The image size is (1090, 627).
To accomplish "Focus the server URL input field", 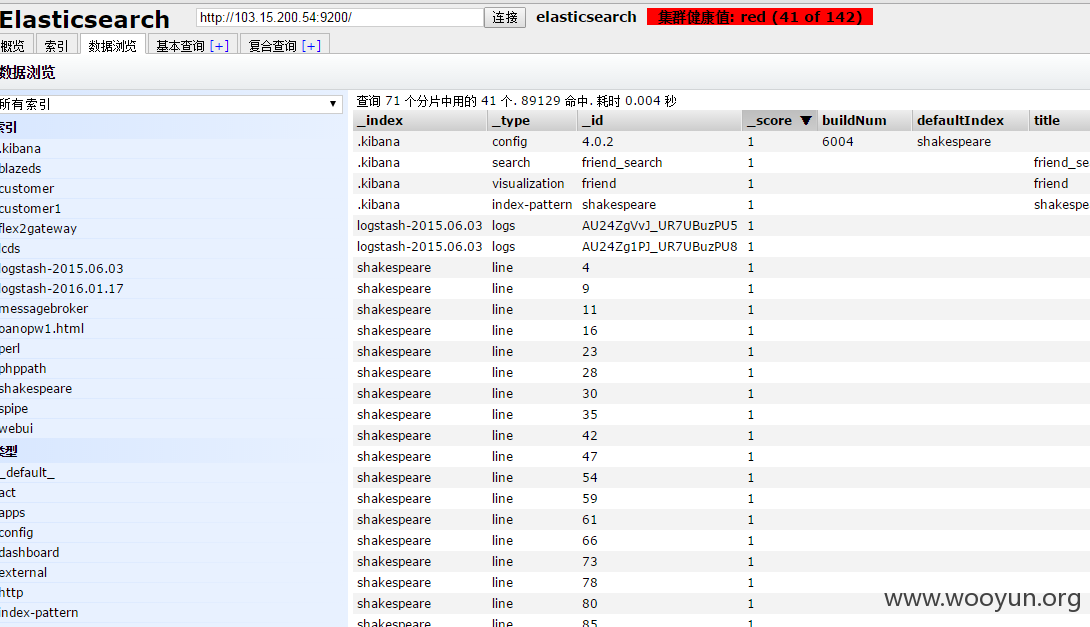I will tap(340, 17).
